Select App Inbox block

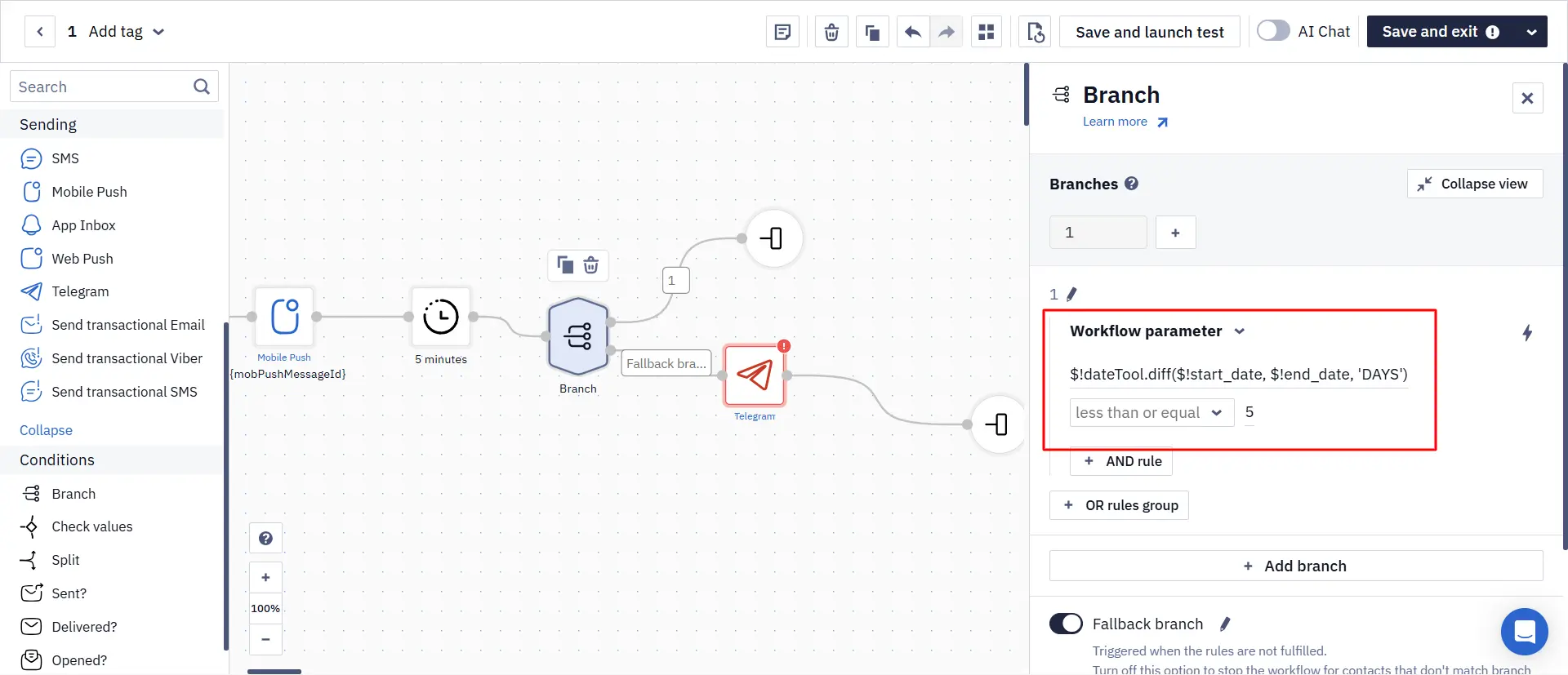coord(68,225)
